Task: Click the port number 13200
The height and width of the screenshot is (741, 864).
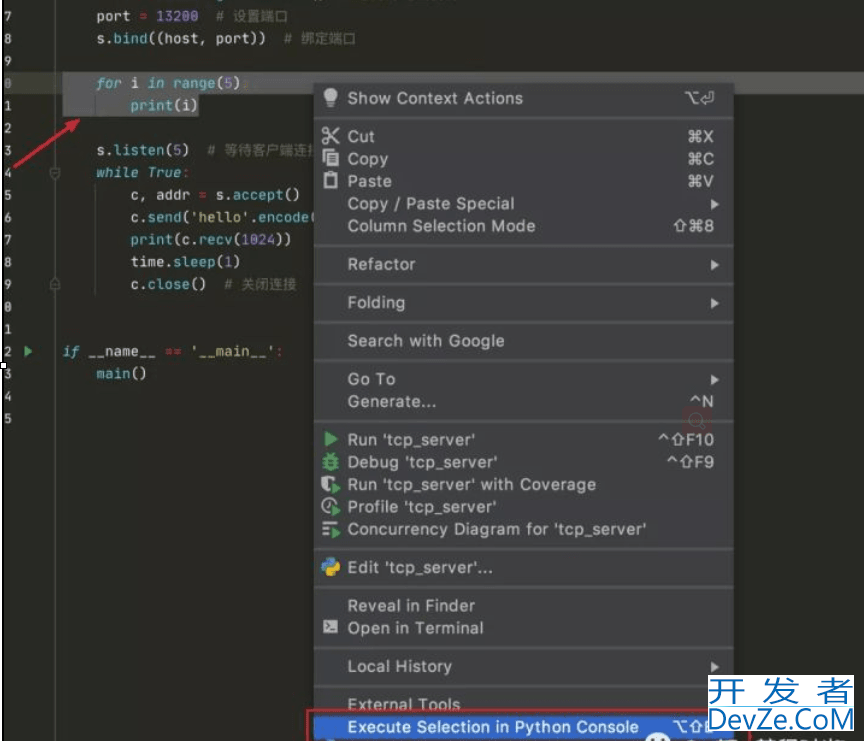Action: [x=177, y=16]
